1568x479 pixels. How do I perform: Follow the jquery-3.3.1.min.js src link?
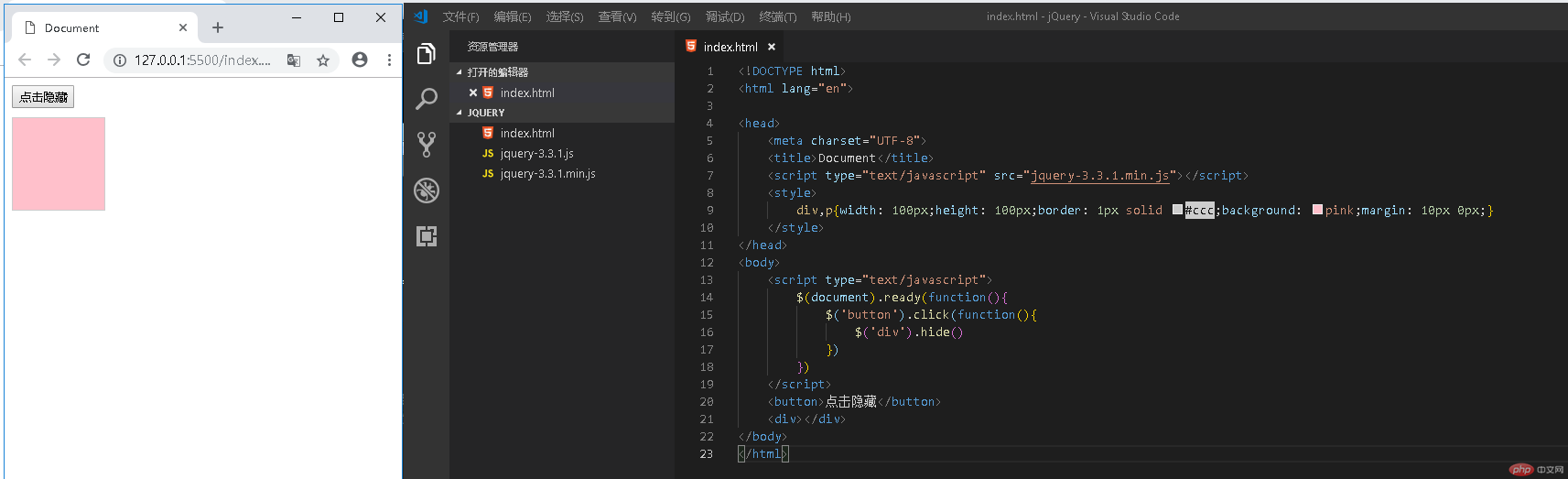(x=1099, y=176)
